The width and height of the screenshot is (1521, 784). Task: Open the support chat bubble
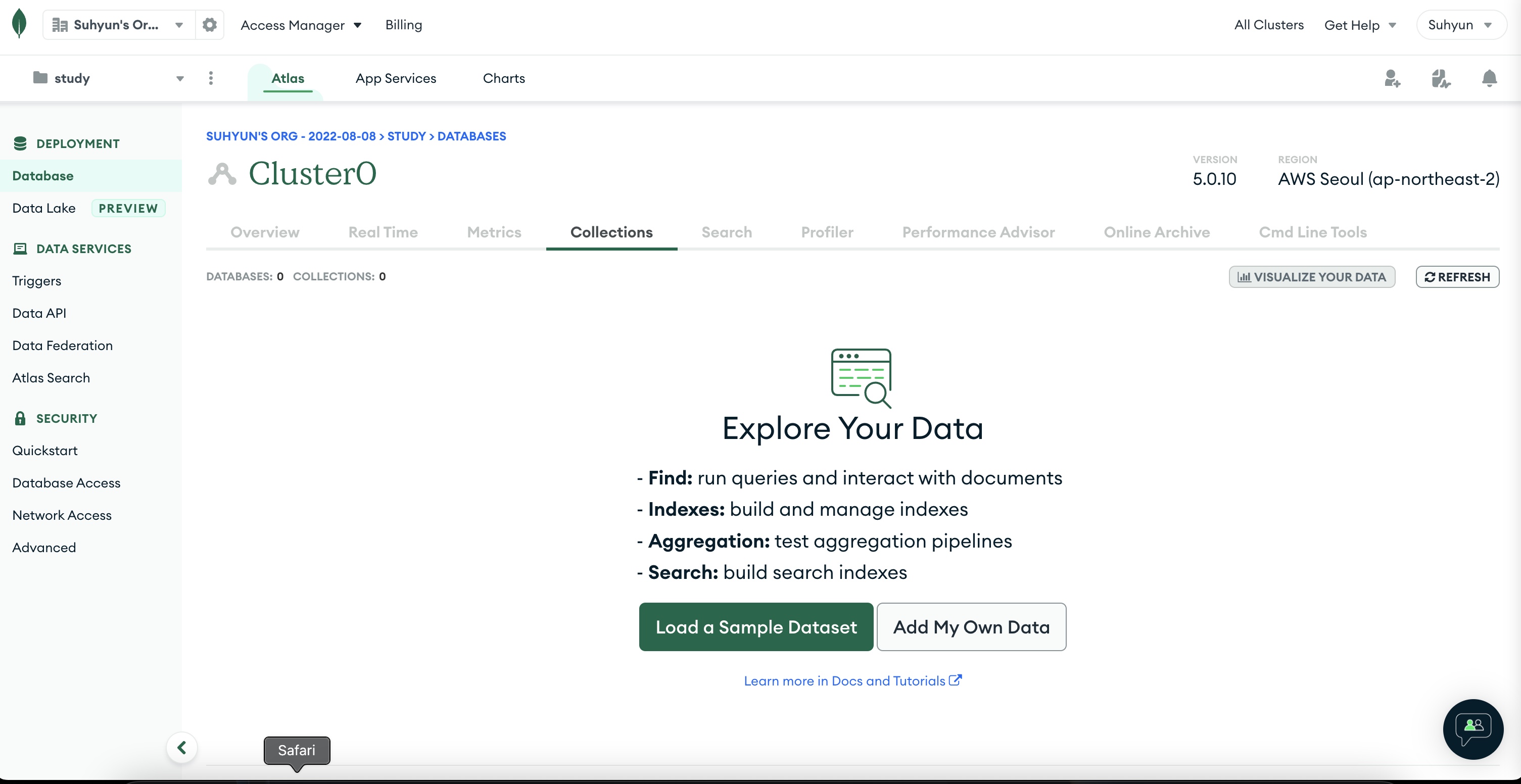point(1473,729)
